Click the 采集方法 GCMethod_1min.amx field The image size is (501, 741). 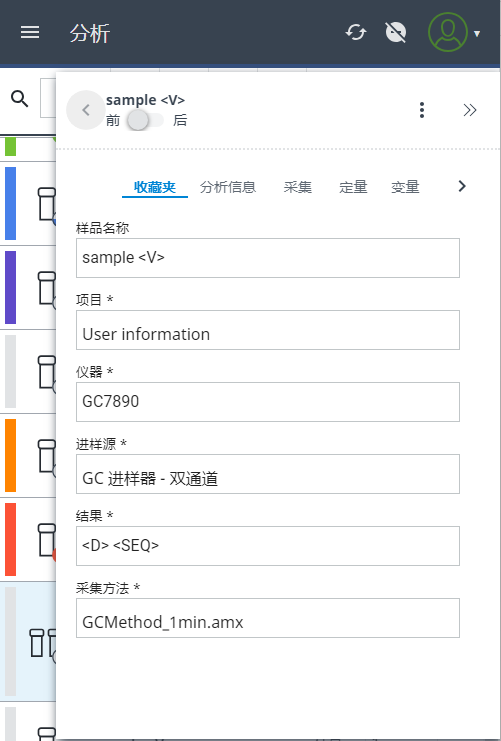(268, 618)
